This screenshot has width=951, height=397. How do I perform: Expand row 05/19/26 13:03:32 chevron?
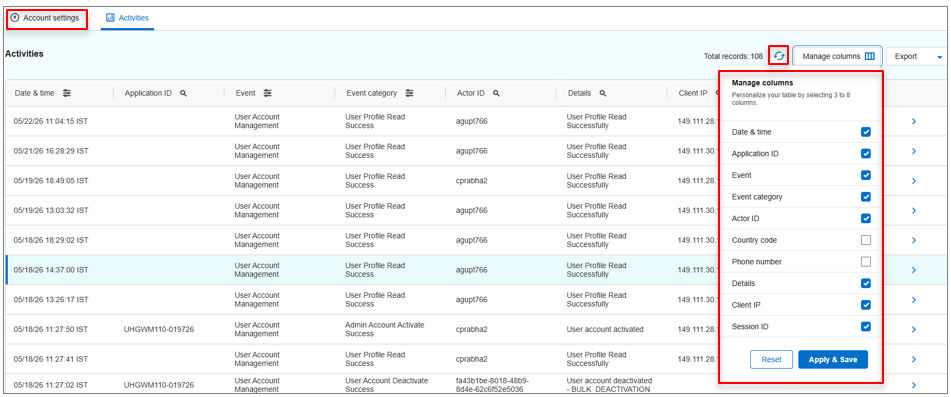pyautogui.click(x=913, y=210)
